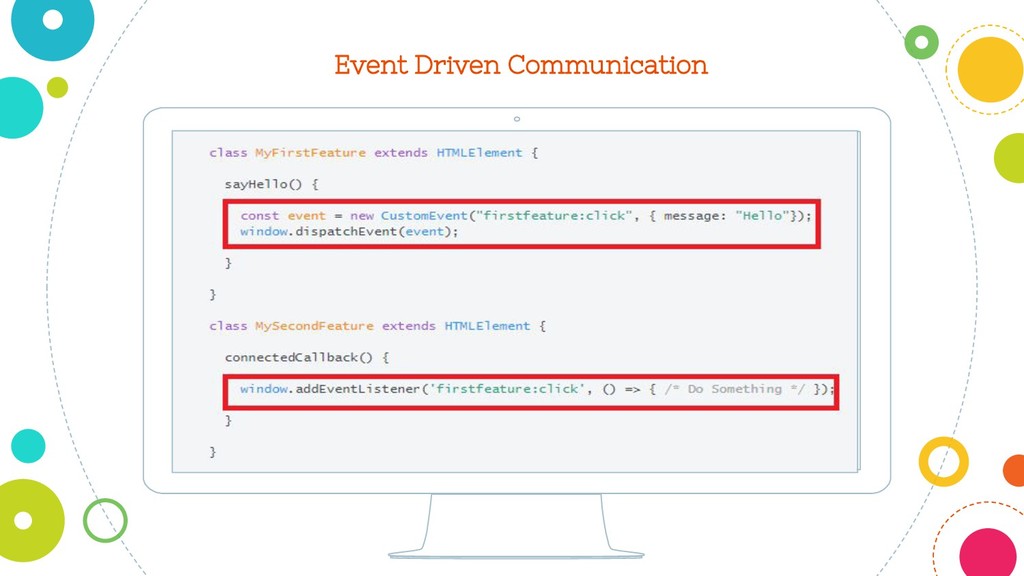Click the 'MySecondFeature' class name
Image resolution: width=1024 pixels, height=576 pixels.
[x=314, y=326]
